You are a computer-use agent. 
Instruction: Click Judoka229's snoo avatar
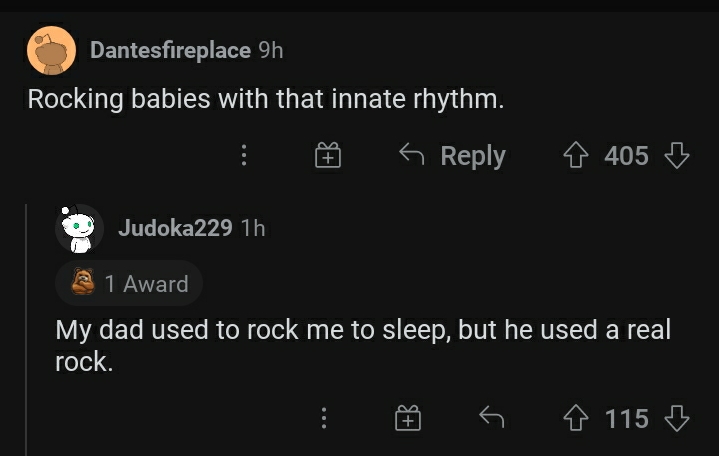(x=79, y=229)
